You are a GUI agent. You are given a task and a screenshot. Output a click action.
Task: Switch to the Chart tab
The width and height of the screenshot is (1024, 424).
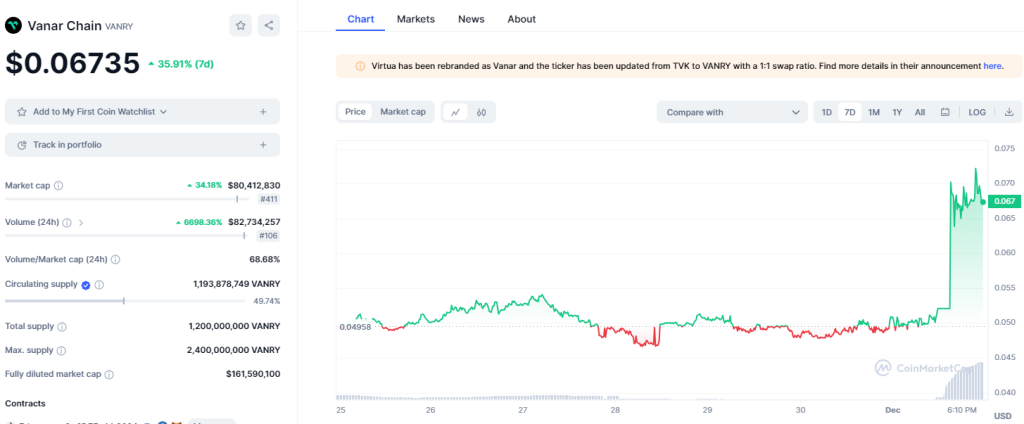pos(360,19)
